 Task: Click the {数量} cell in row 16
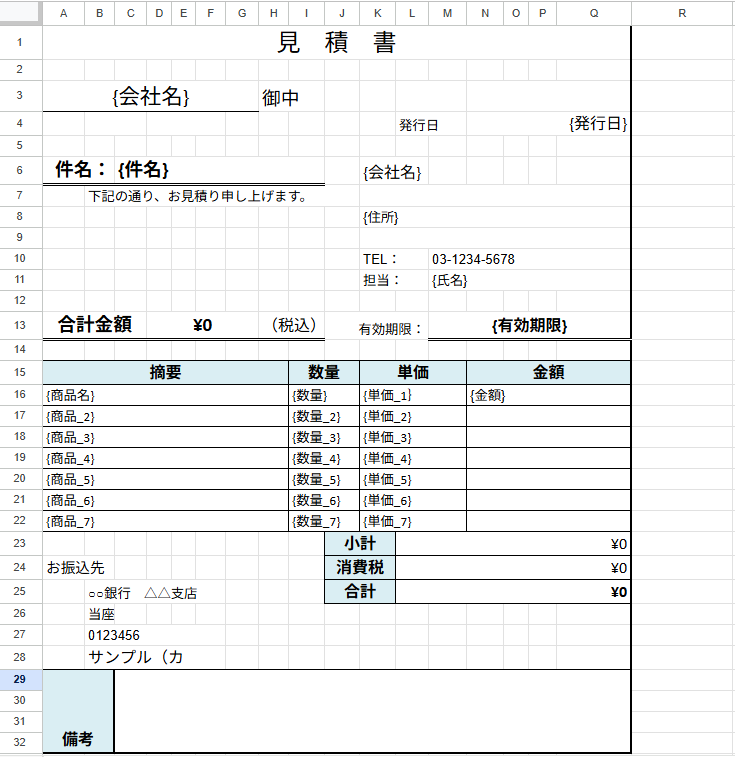point(324,395)
